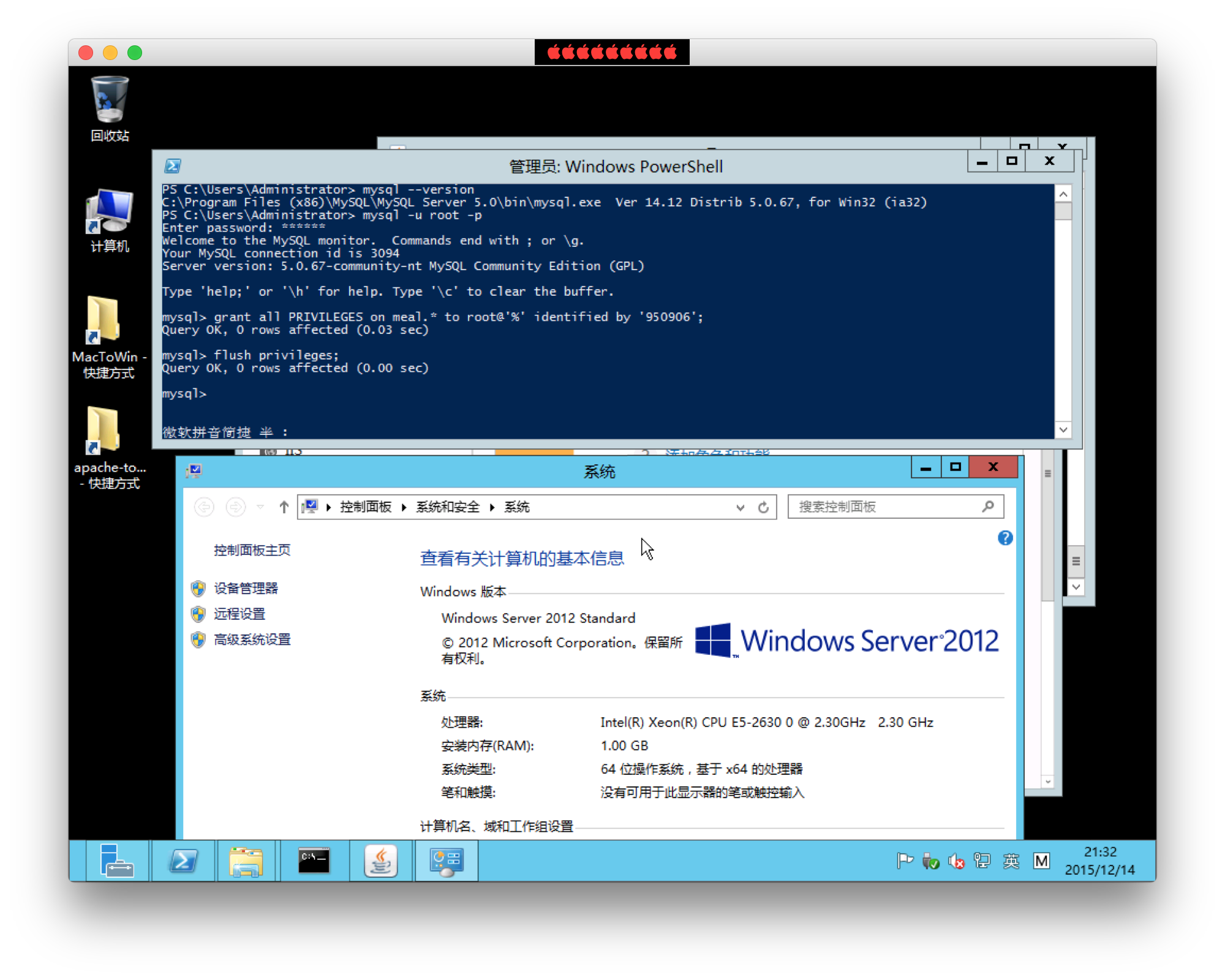Screen dimensions: 1225x980
Task: Click the PowerShell scrollbar thumb
Action: (x=1063, y=211)
